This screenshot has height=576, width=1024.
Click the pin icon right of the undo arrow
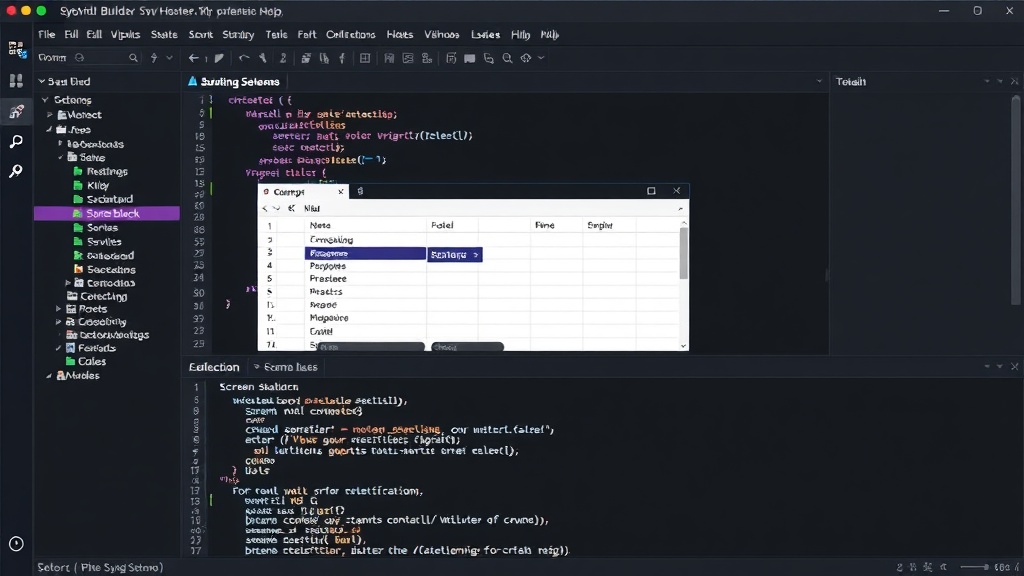pos(263,58)
